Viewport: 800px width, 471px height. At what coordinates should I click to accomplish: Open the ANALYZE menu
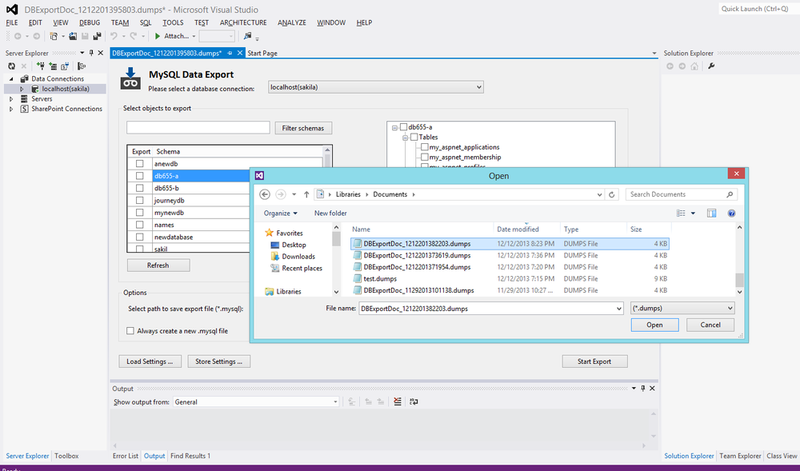pos(292,22)
